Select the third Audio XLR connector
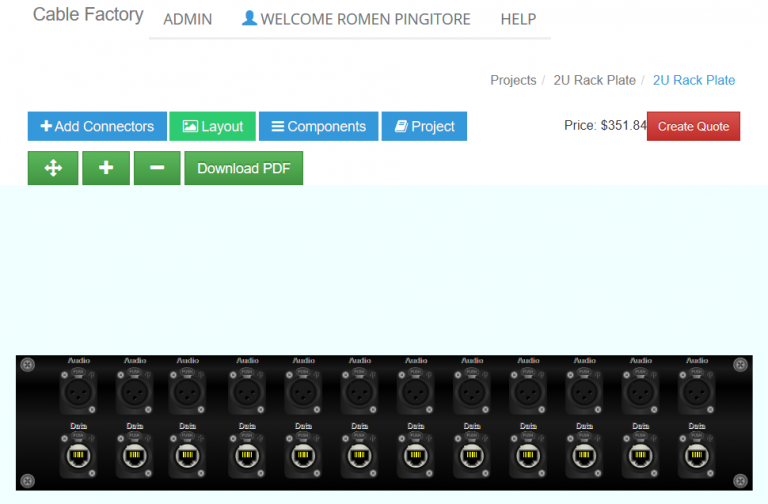 click(188, 391)
